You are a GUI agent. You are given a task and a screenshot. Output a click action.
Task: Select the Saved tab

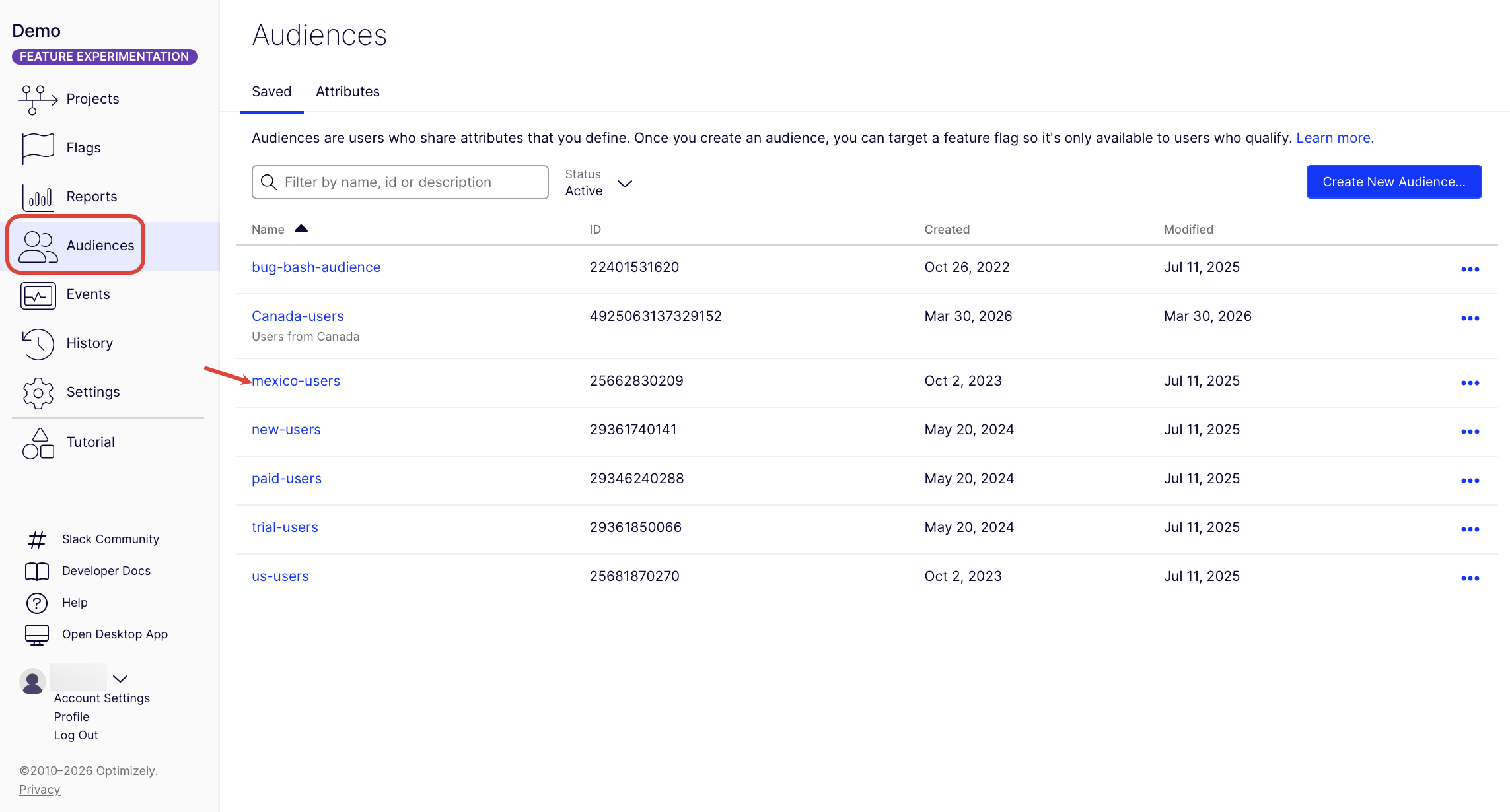271,92
